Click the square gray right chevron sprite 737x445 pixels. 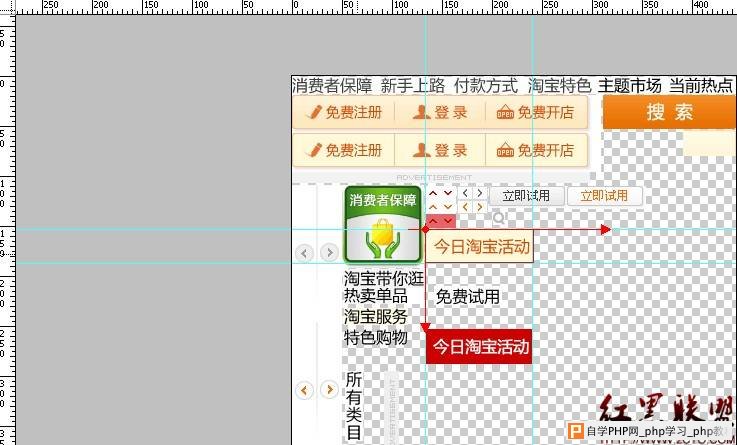coord(479,193)
